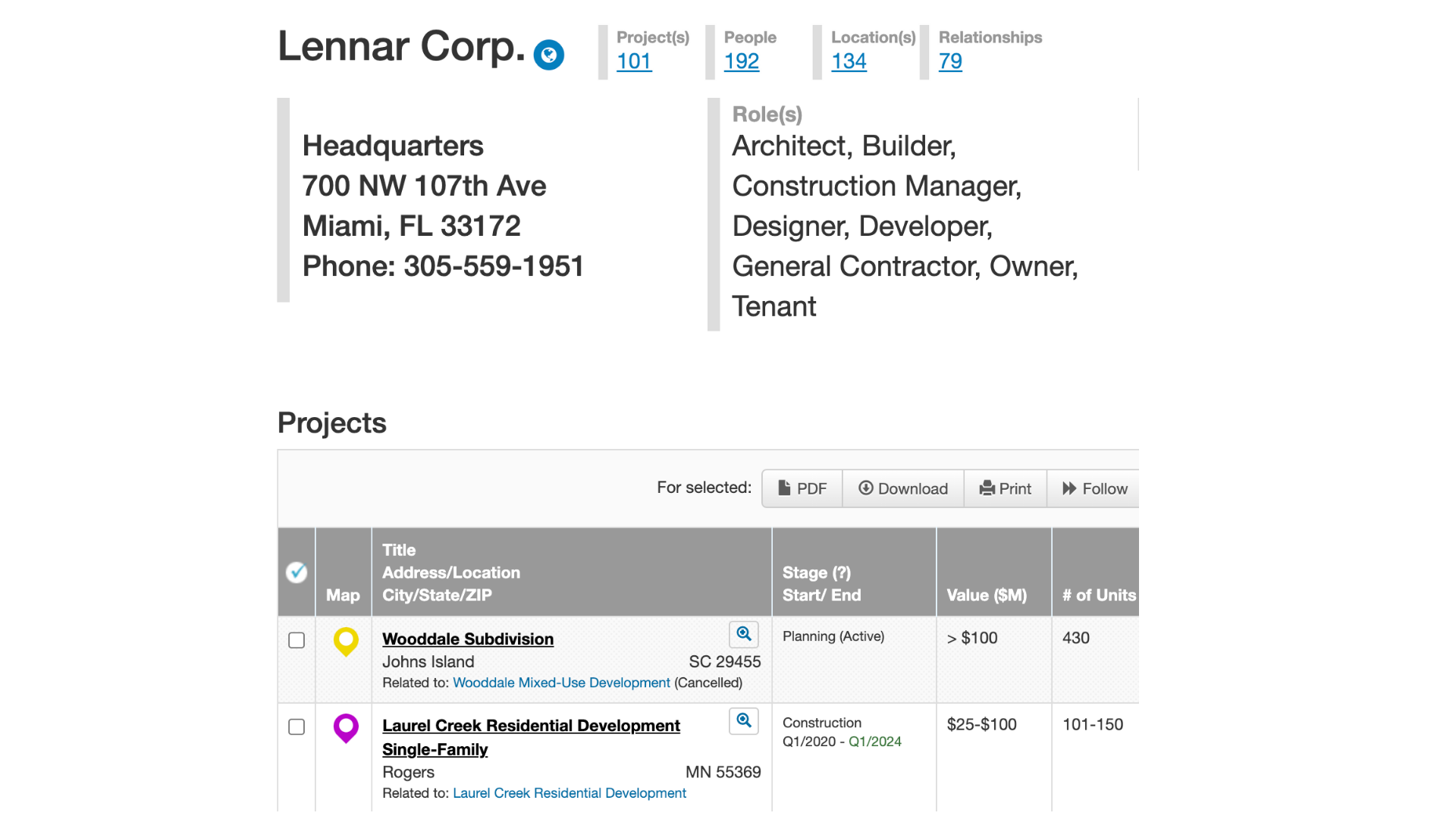This screenshot has height=819, width=1456.
Task: Open the 134 Locations count link
Action: [x=849, y=61]
